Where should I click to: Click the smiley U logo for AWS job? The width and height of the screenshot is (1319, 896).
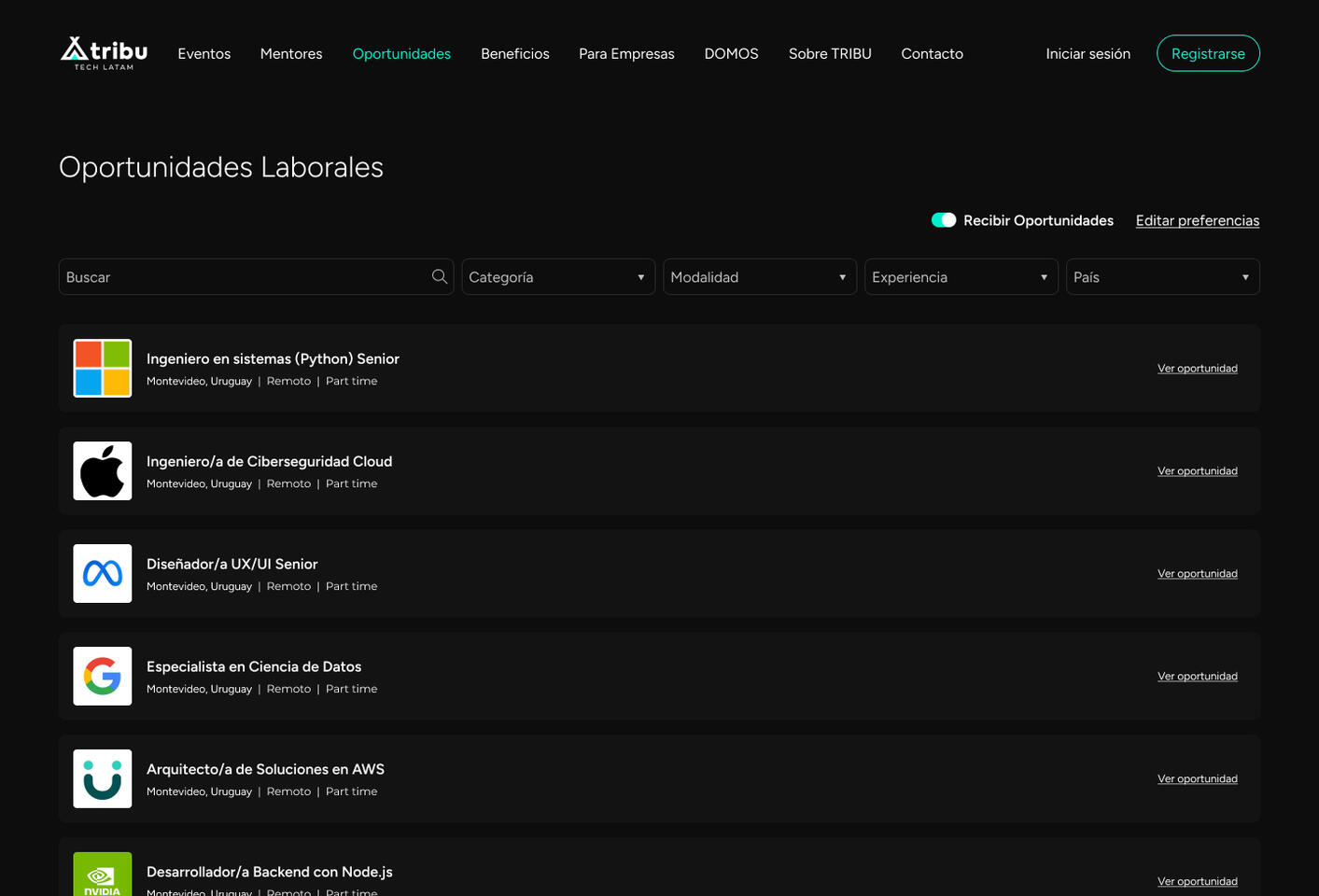click(x=103, y=779)
